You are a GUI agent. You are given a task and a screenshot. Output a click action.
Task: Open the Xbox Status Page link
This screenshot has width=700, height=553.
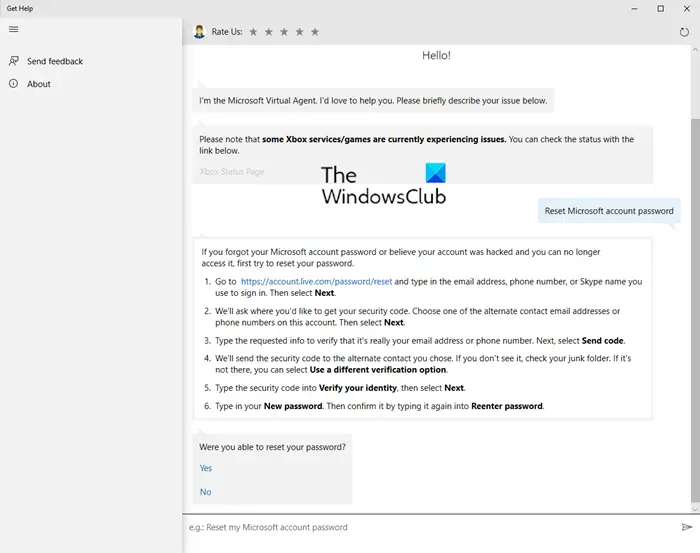(x=232, y=172)
